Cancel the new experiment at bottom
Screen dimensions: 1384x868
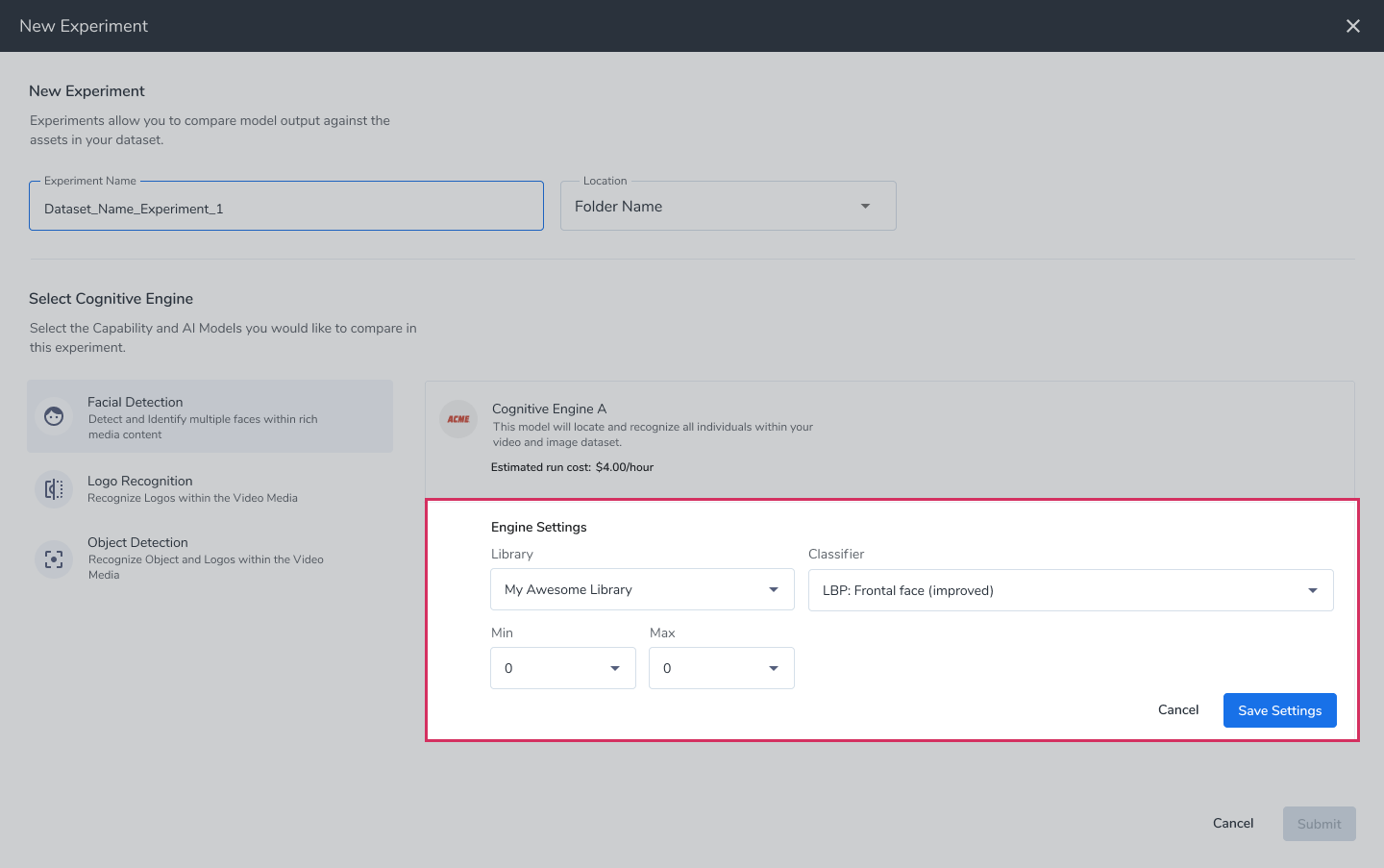point(1233,823)
